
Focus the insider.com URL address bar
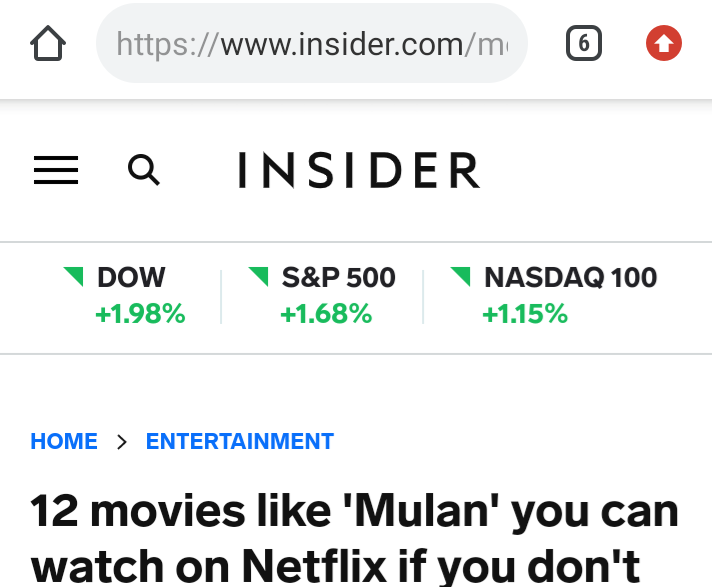pos(310,44)
